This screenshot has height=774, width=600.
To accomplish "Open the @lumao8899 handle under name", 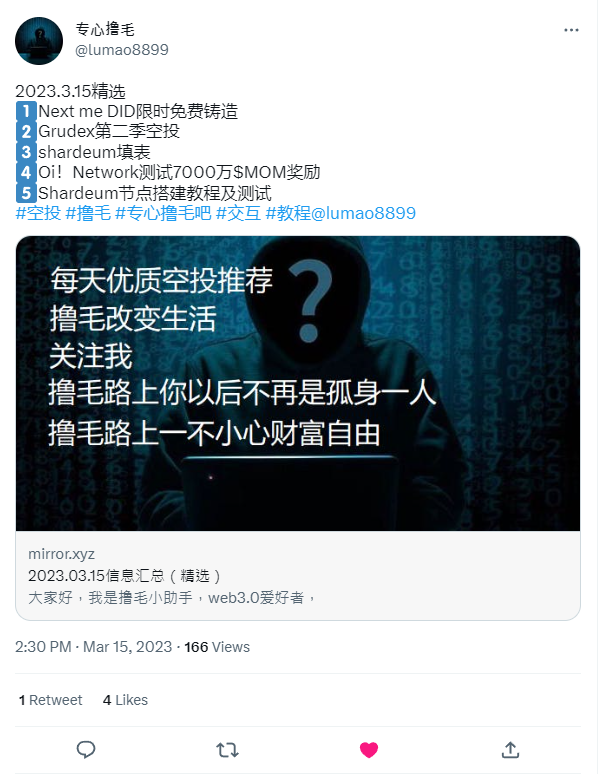I will pyautogui.click(x=122, y=50).
